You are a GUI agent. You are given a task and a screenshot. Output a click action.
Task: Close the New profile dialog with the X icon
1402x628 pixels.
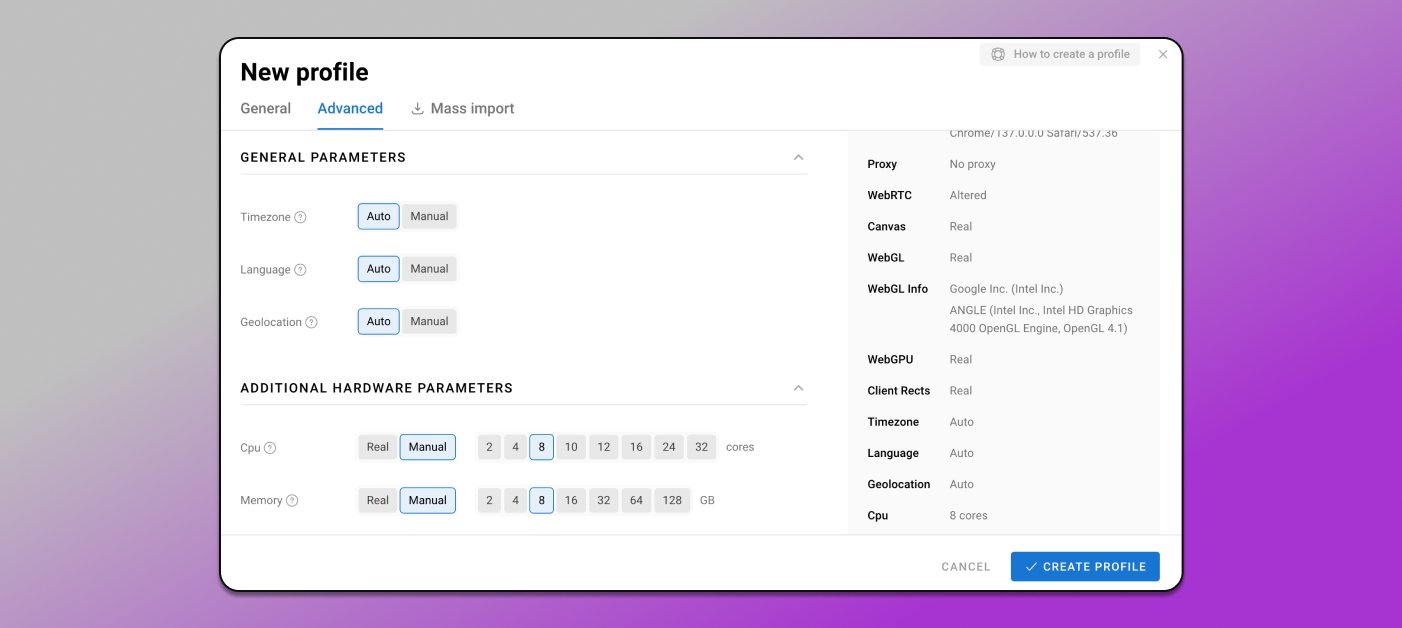pos(1163,55)
